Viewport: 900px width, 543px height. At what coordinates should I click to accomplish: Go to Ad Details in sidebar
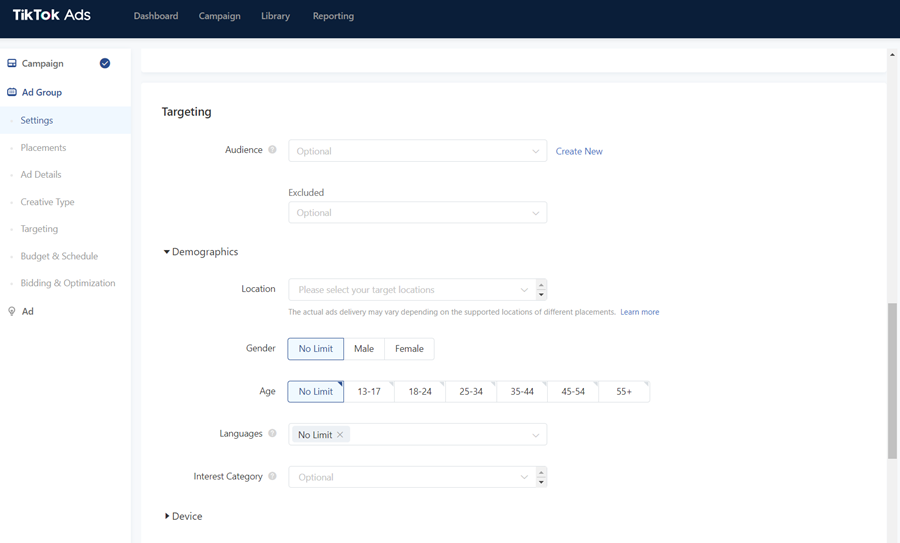41,174
